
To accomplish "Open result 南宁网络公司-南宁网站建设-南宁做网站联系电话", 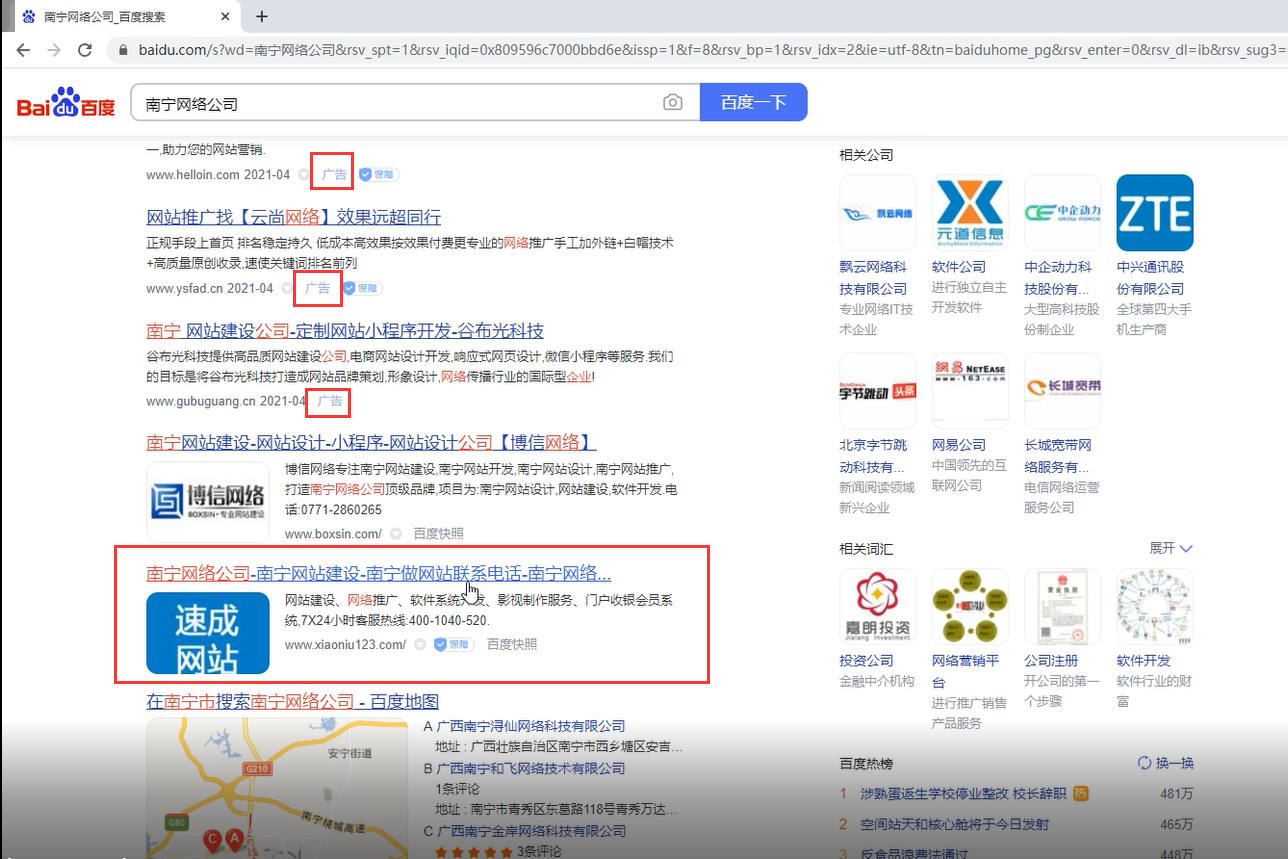I will point(378,573).
